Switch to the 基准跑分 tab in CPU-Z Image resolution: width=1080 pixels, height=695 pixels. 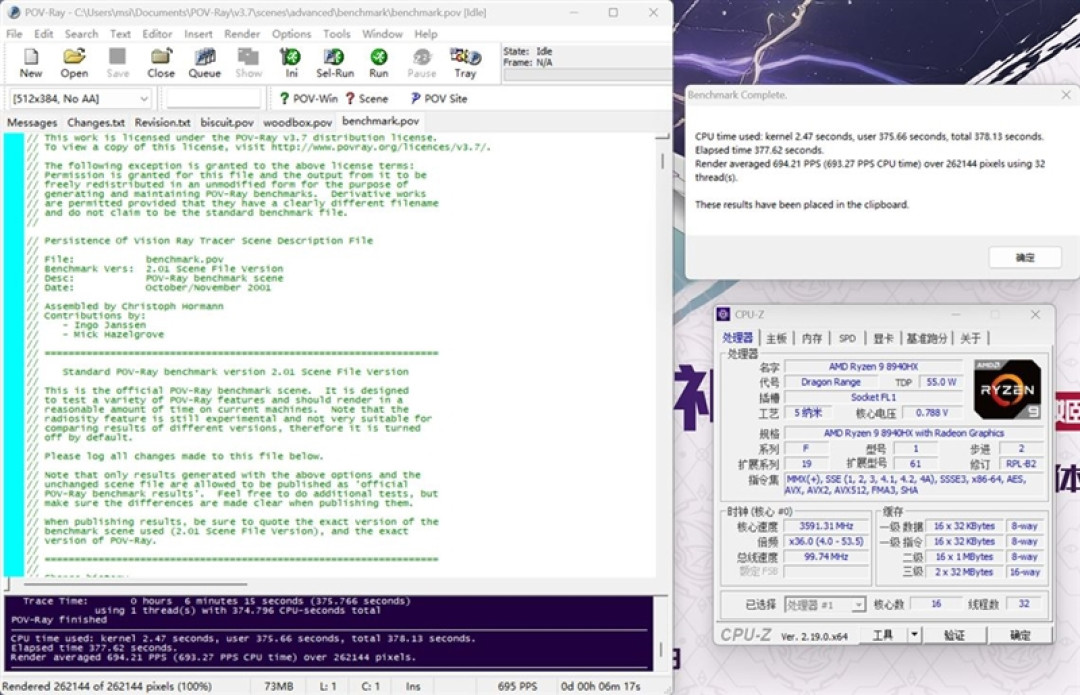click(x=926, y=338)
